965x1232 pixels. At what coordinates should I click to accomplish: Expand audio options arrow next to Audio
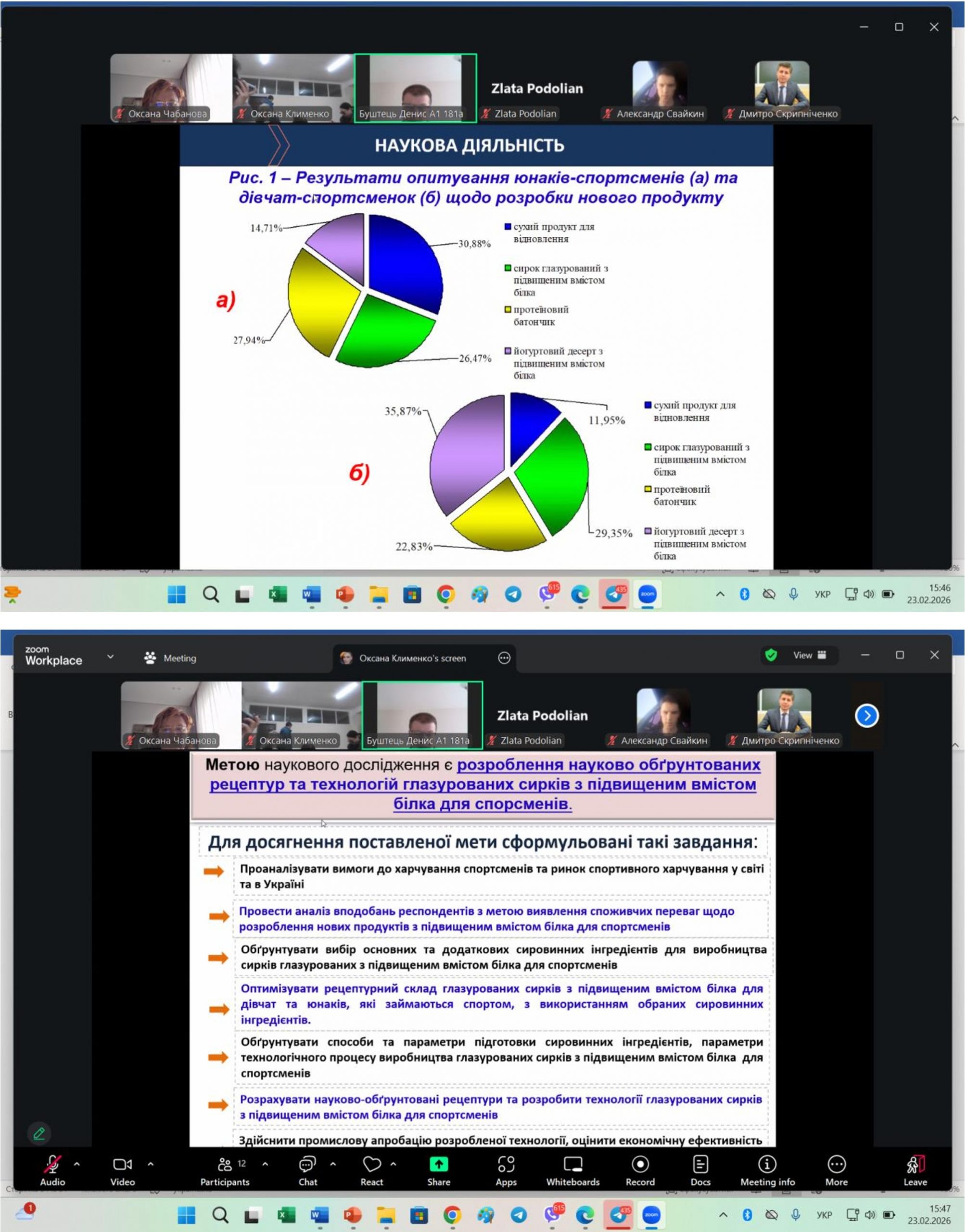click(77, 1164)
